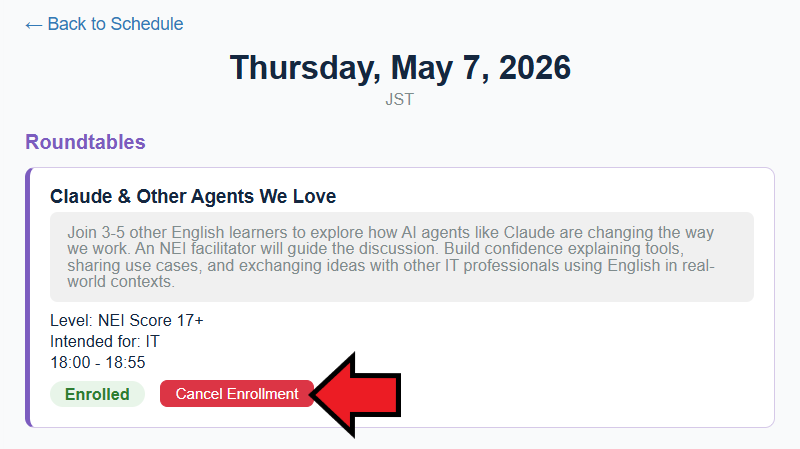Select the word Thursday in the date heading
Viewport: 800px width, 449px height.
point(300,68)
